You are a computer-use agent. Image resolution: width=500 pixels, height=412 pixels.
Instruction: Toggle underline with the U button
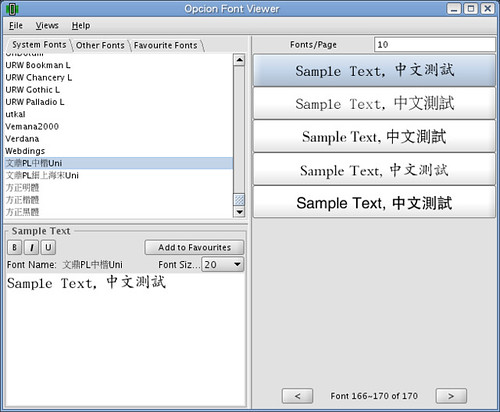(x=48, y=247)
